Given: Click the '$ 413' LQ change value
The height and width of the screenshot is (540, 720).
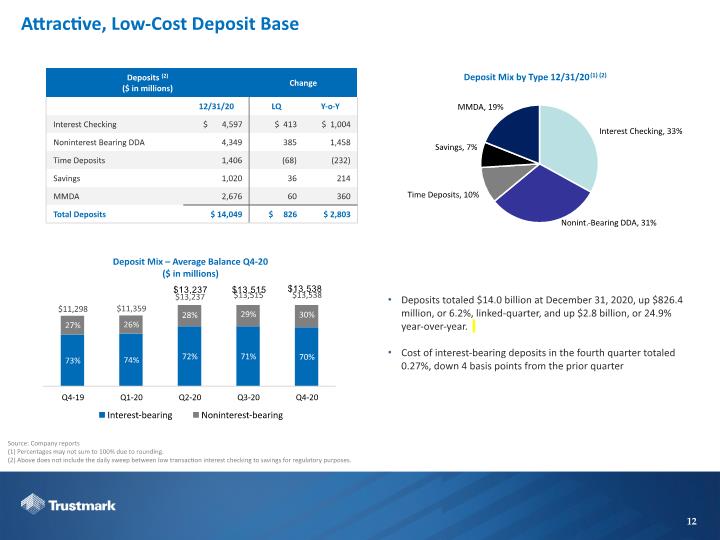Looking at the screenshot, I should pos(286,124).
